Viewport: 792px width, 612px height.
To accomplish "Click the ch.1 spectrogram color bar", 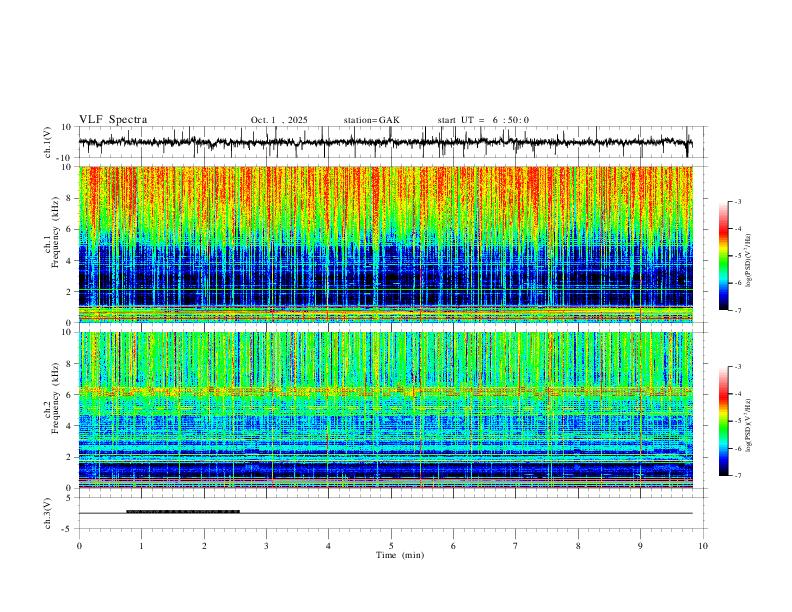I will [x=723, y=256].
